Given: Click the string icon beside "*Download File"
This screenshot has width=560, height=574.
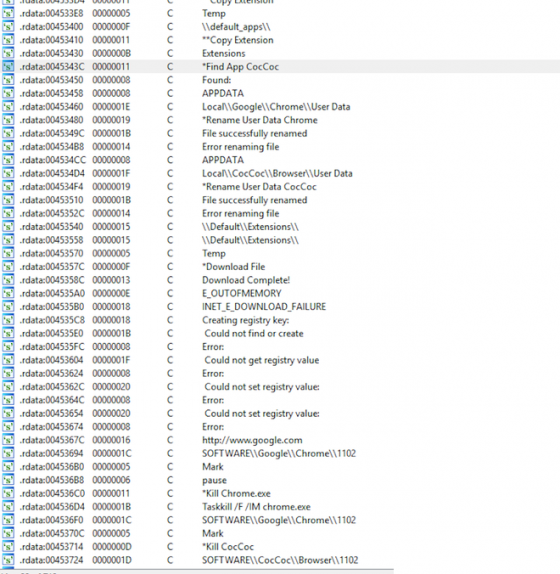Looking at the screenshot, I should [x=8, y=266].
